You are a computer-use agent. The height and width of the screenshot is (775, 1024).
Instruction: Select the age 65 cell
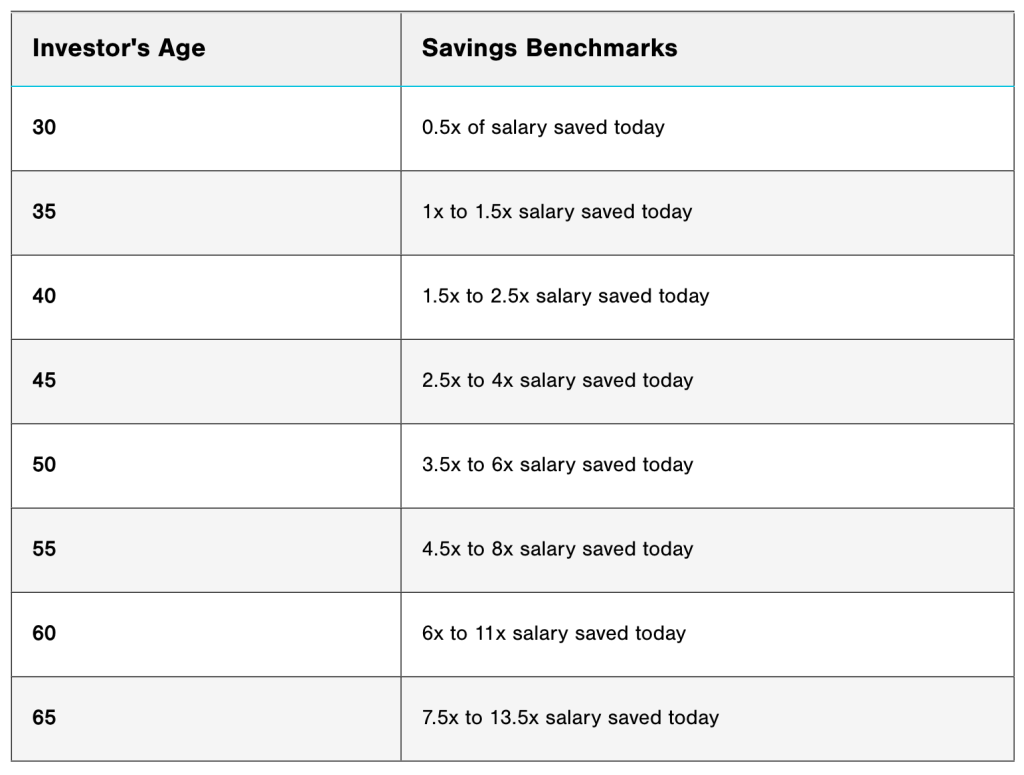[x=44, y=717]
